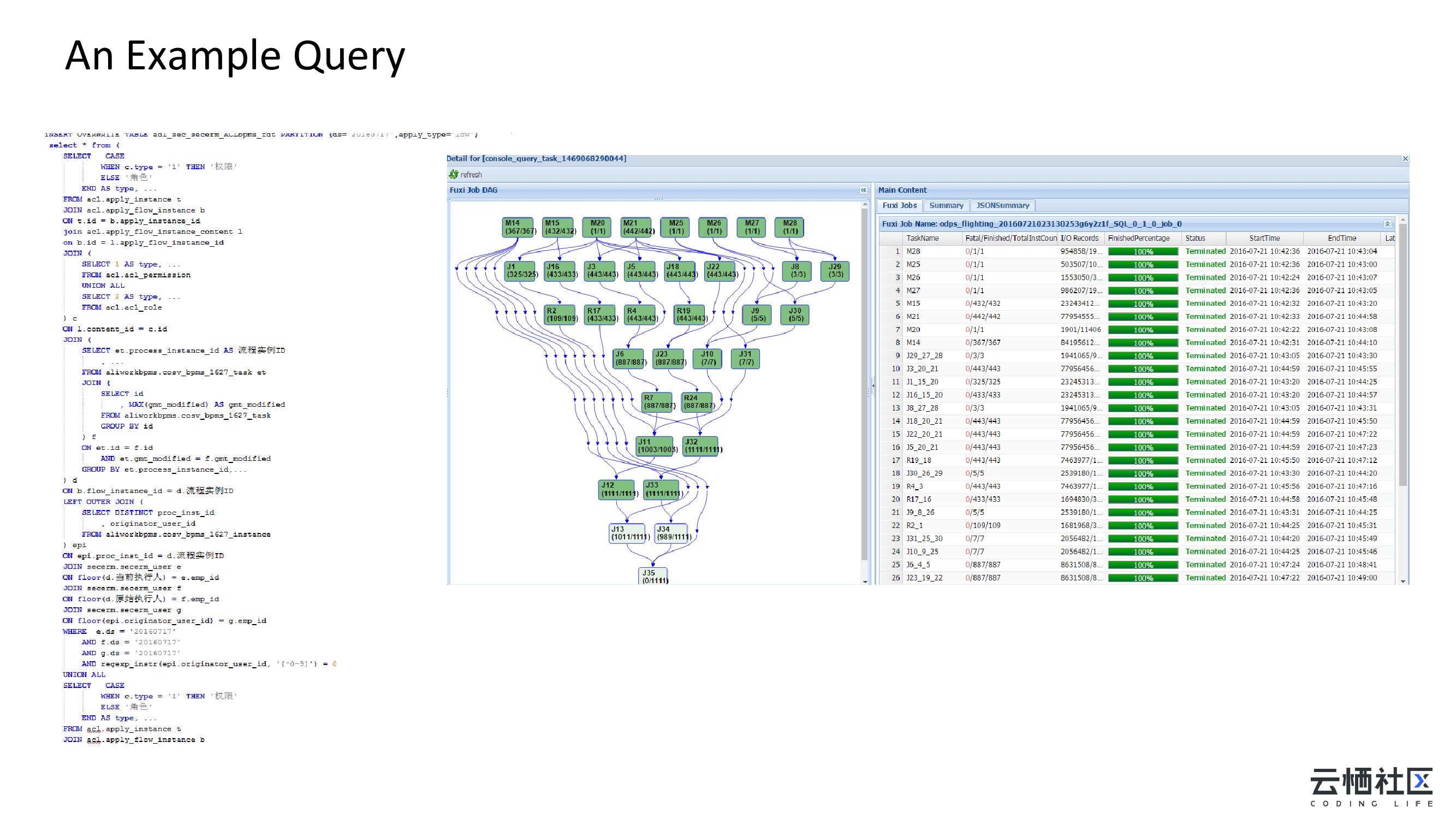The image size is (1456, 819).
Task: Click the green refresh icon
Action: pyautogui.click(x=453, y=175)
